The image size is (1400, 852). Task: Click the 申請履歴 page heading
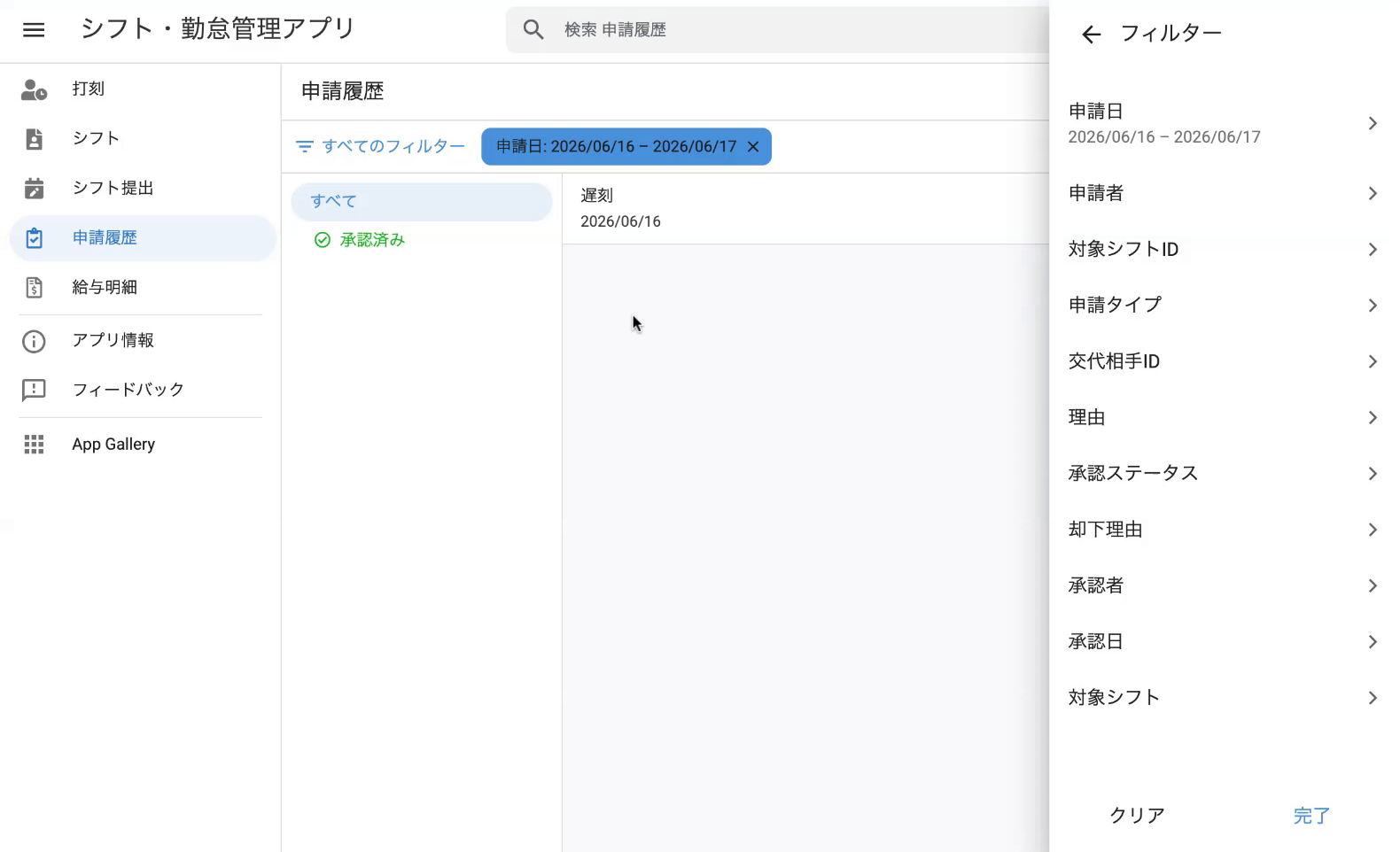343,92
